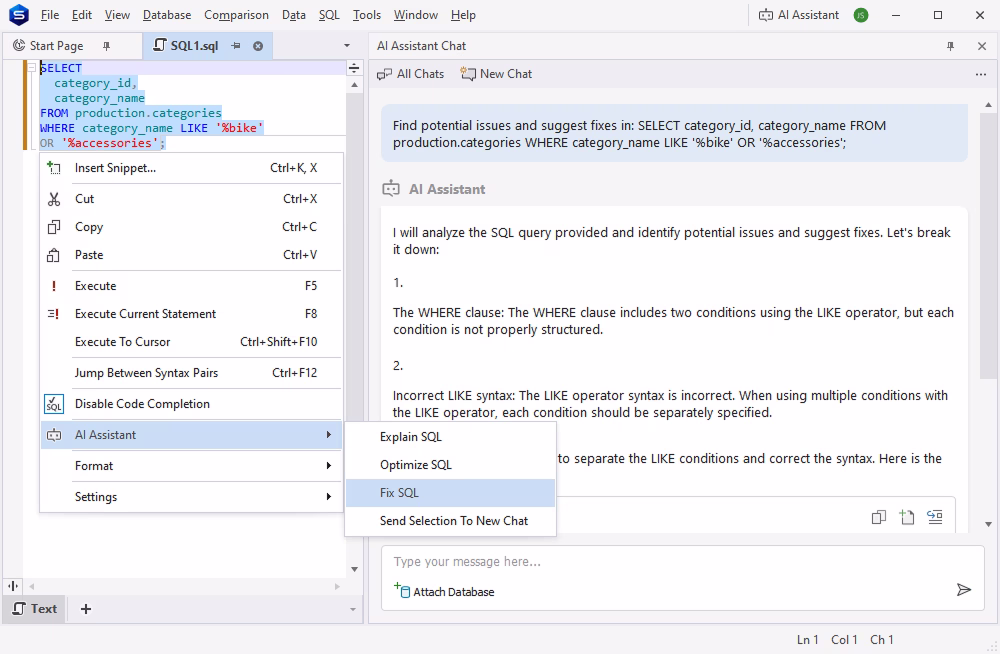This screenshot has height=654, width=1000.
Task: Open the Database menu
Action: click(167, 15)
